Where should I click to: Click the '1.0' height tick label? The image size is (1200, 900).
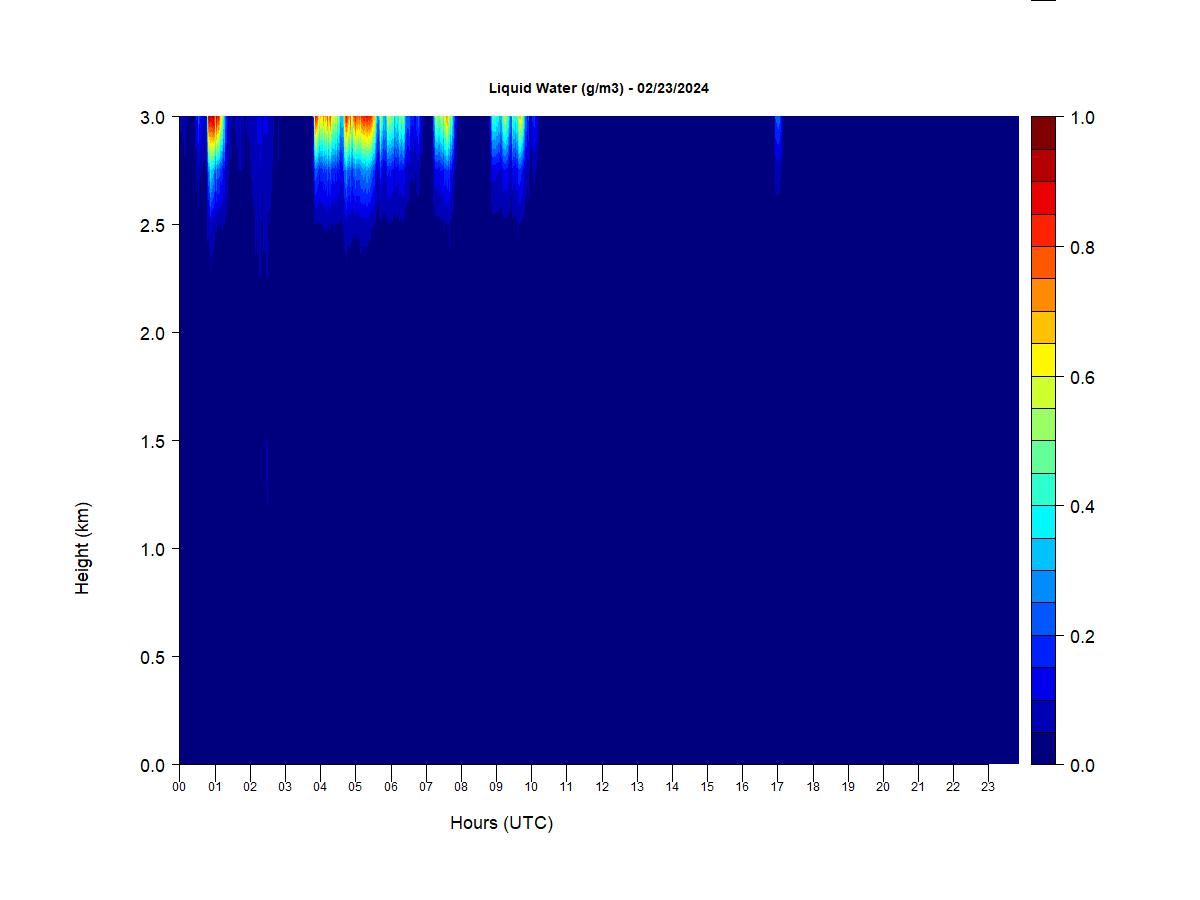[153, 549]
